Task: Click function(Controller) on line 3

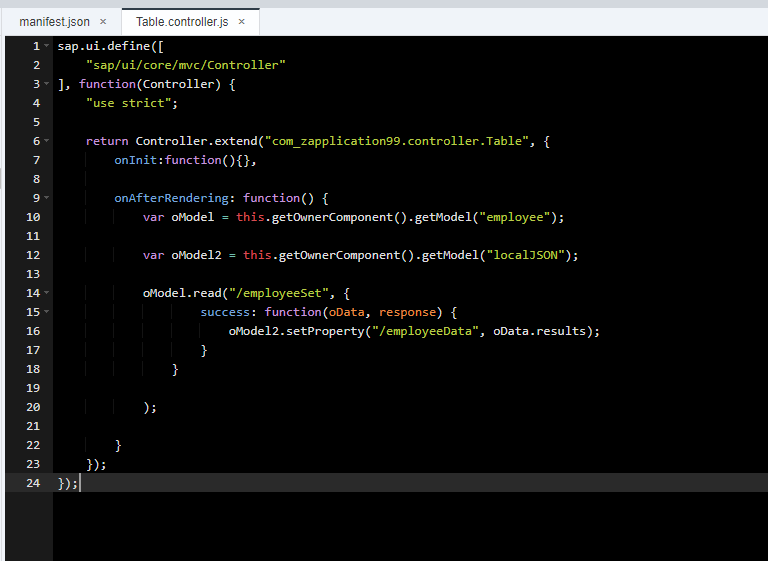Action: (150, 84)
